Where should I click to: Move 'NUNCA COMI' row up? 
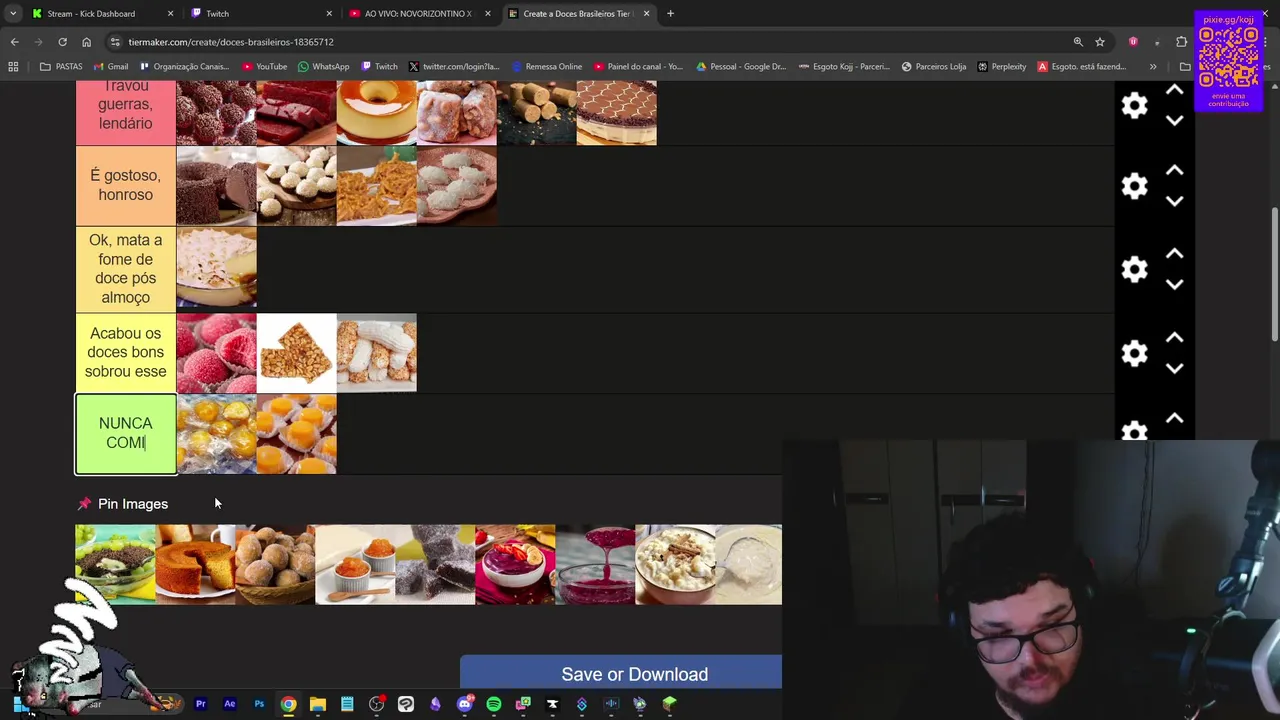(x=1175, y=419)
